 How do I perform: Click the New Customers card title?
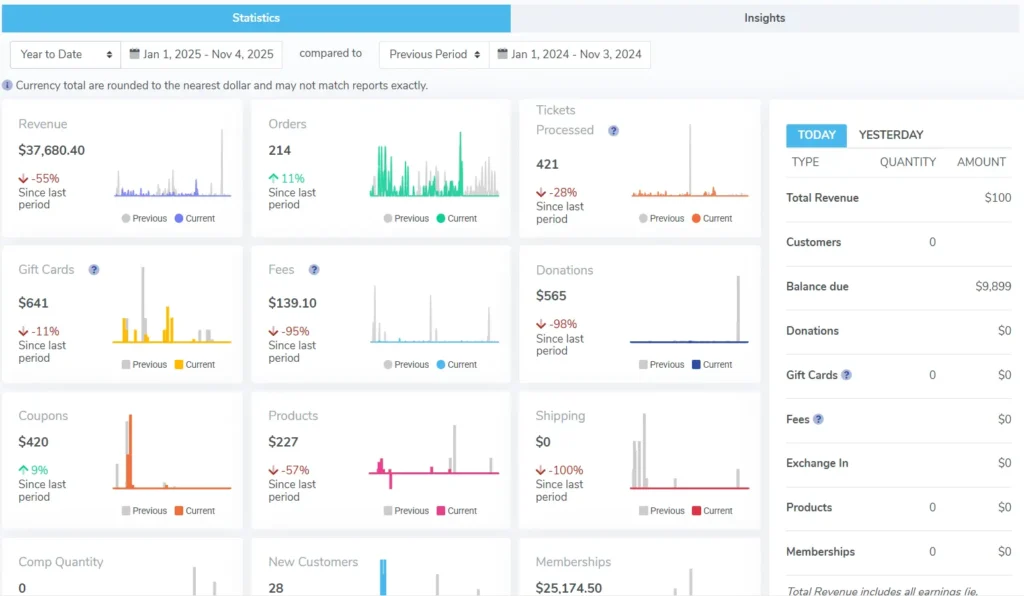[313, 562]
